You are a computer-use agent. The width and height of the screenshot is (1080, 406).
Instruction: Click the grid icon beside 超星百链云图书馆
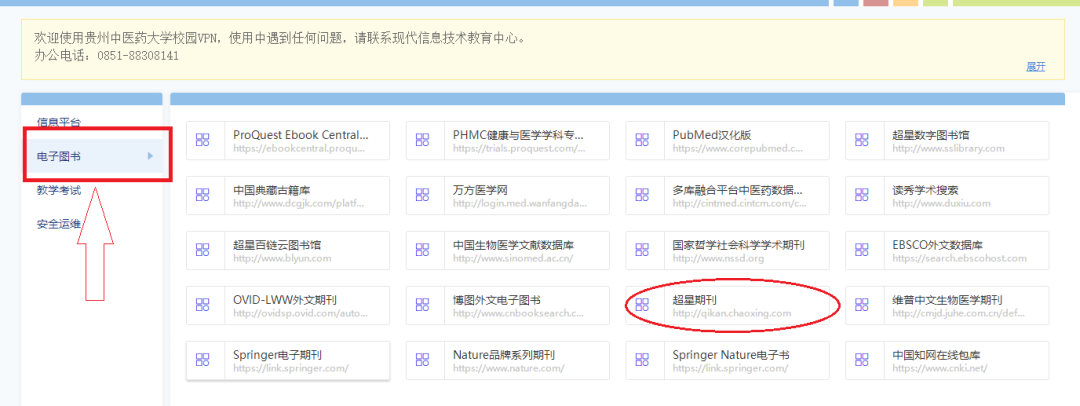tap(202, 250)
